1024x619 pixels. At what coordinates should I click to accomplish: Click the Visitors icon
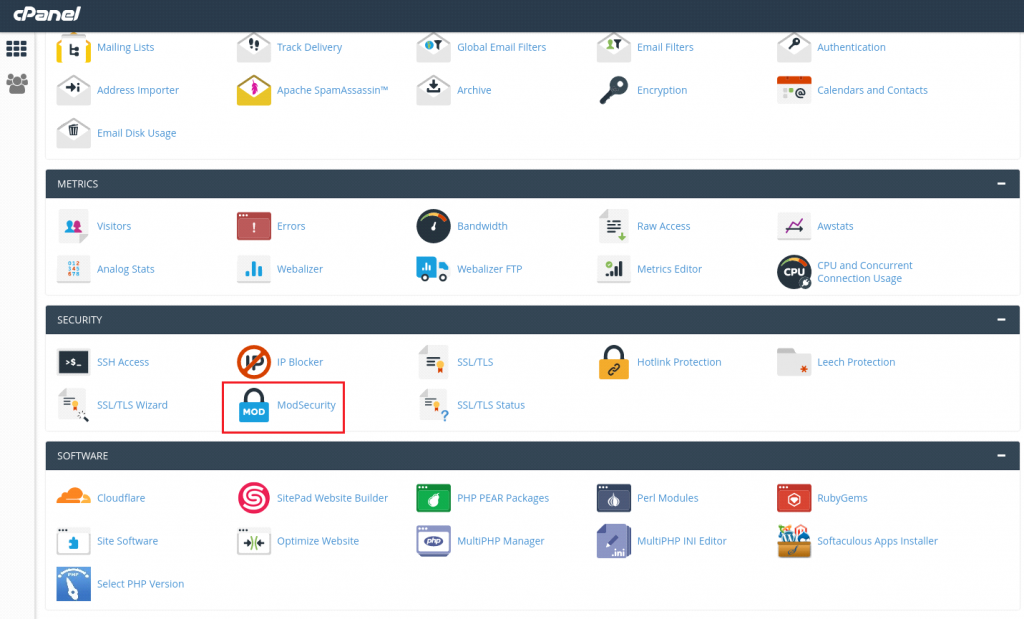(x=73, y=226)
